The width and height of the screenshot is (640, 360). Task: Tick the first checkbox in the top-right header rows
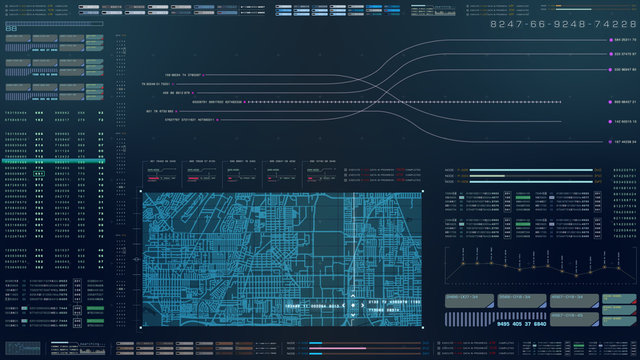(468, 7)
